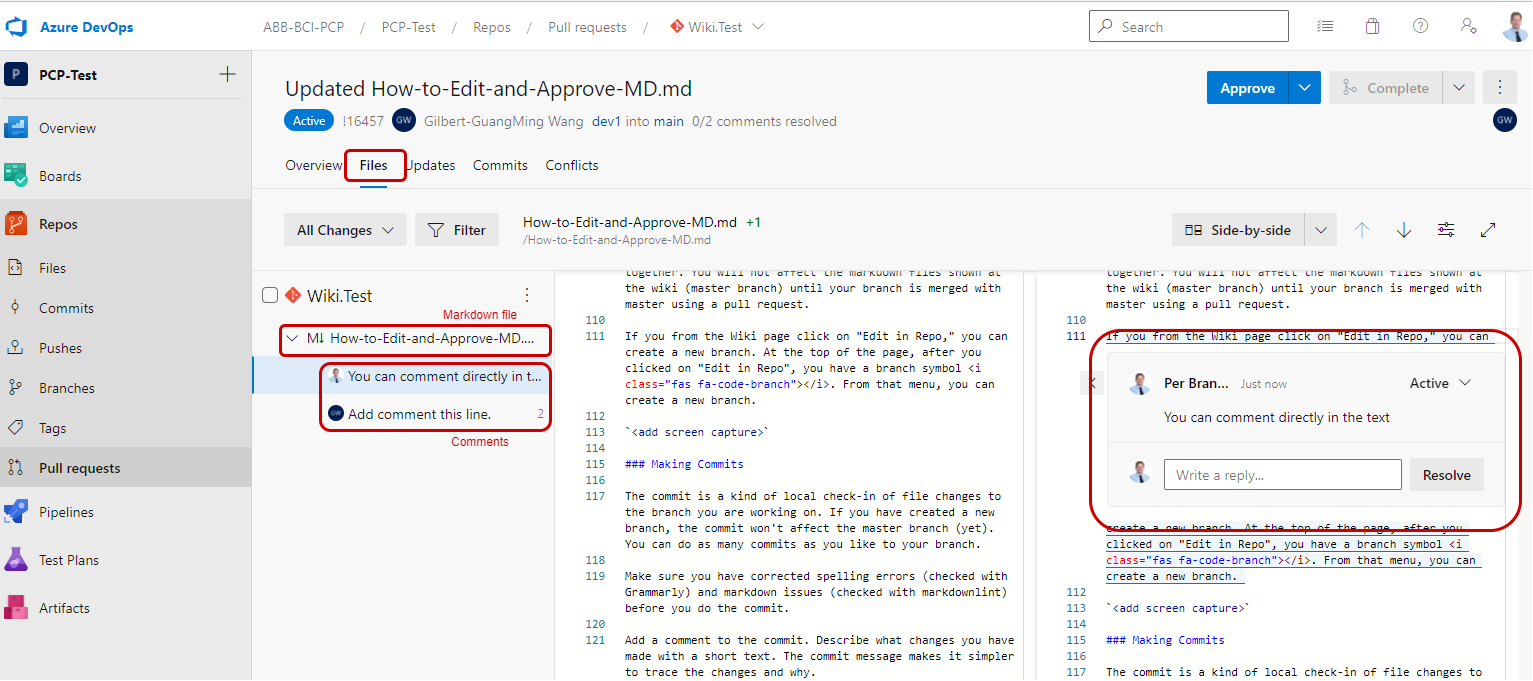Open diff view settings sliders icon

tap(1446, 230)
